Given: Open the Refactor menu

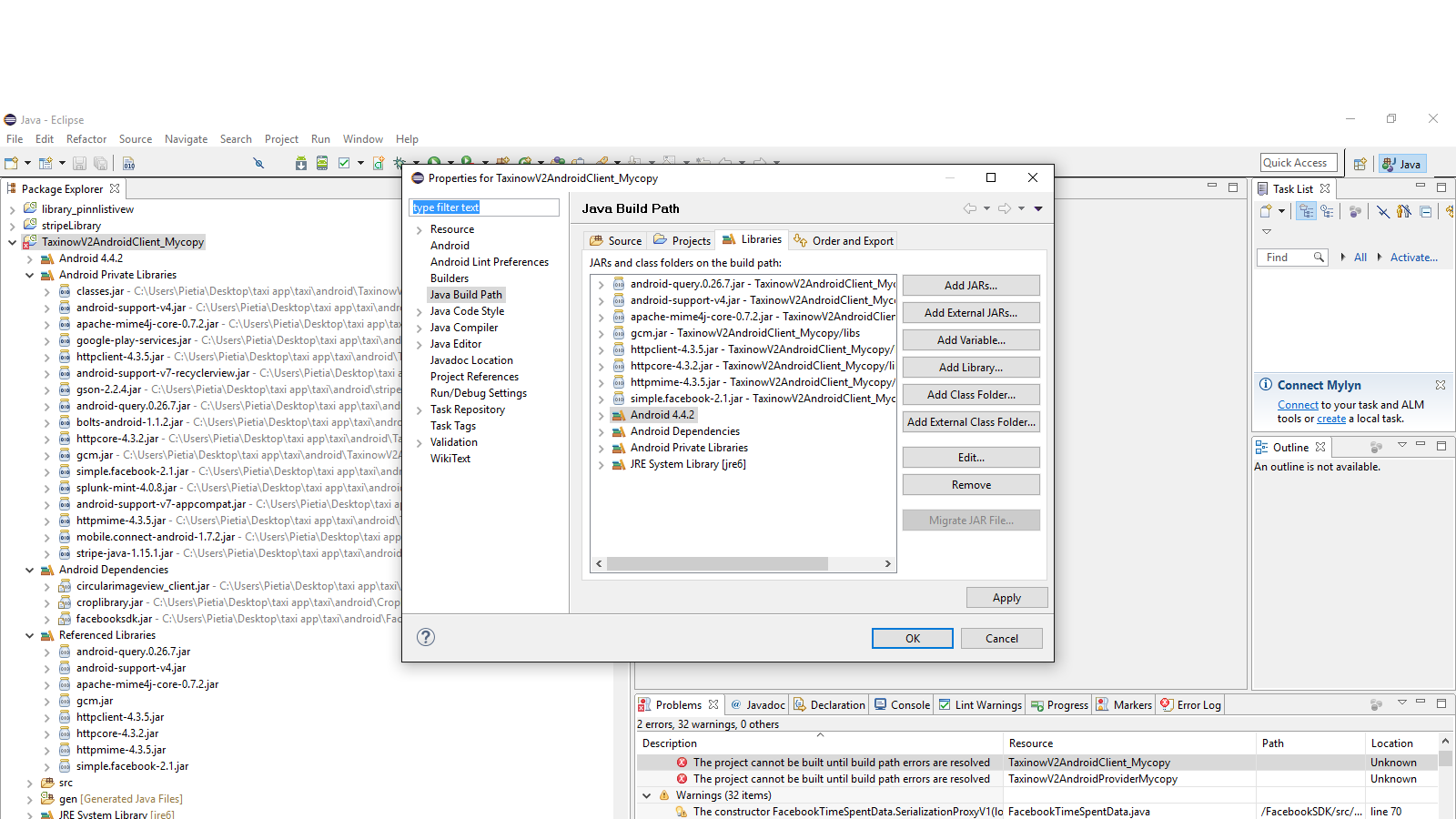Looking at the screenshot, I should (86, 139).
